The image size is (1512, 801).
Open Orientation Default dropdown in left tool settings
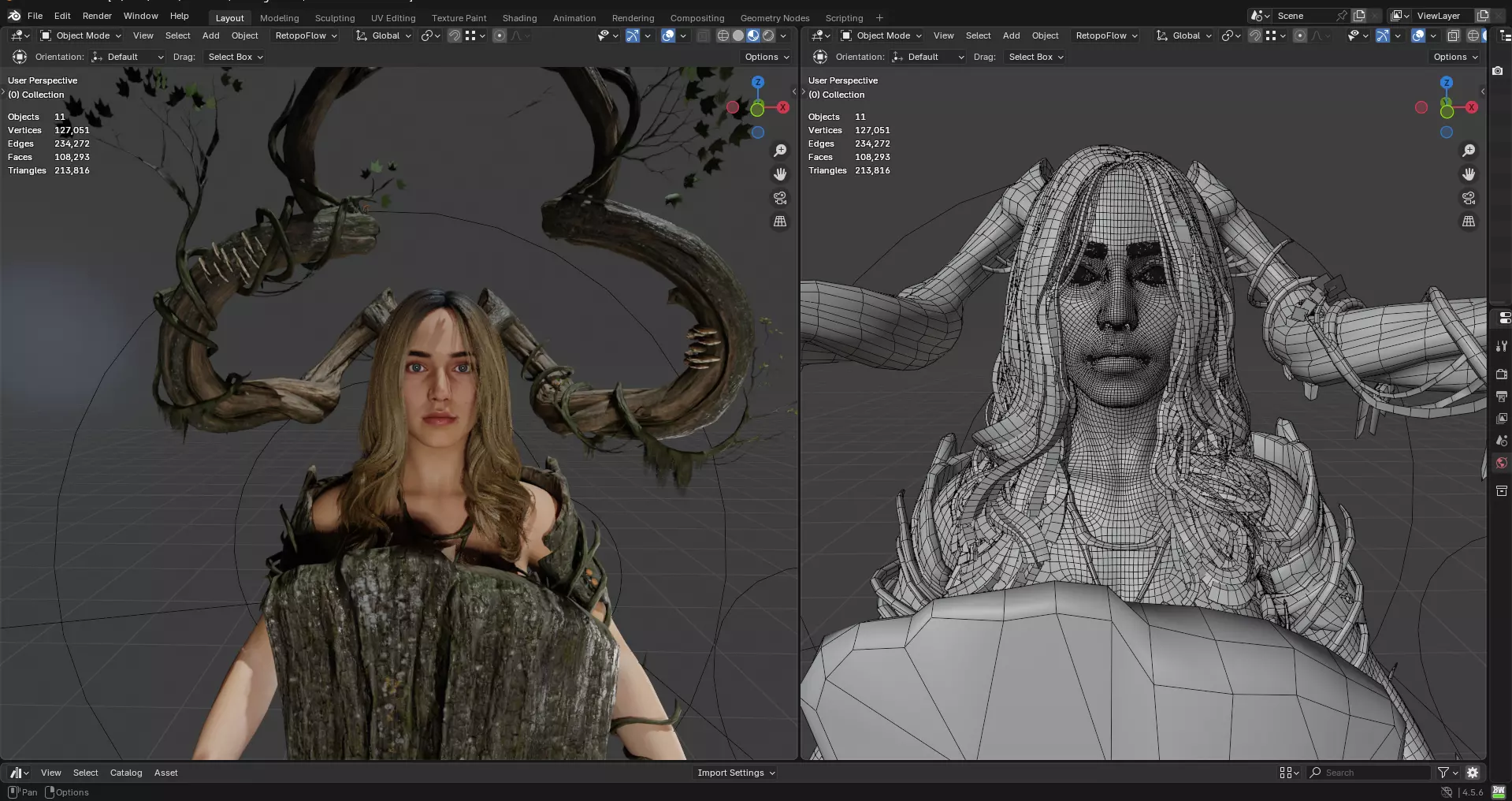tap(128, 57)
